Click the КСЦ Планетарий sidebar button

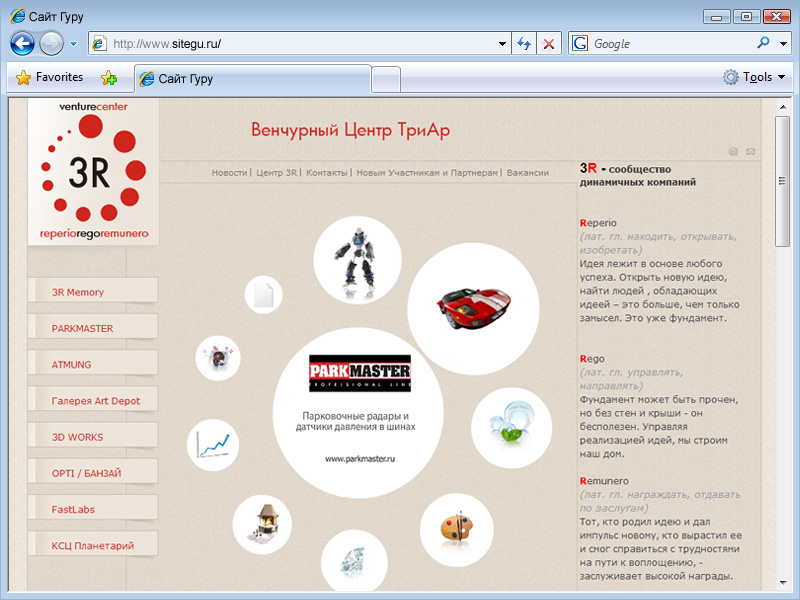point(93,545)
